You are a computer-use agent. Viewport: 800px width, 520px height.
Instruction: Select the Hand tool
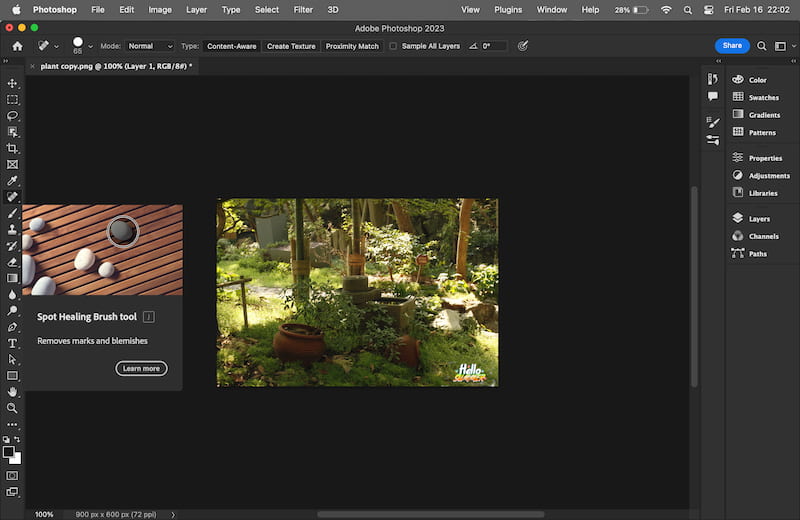coord(12,392)
